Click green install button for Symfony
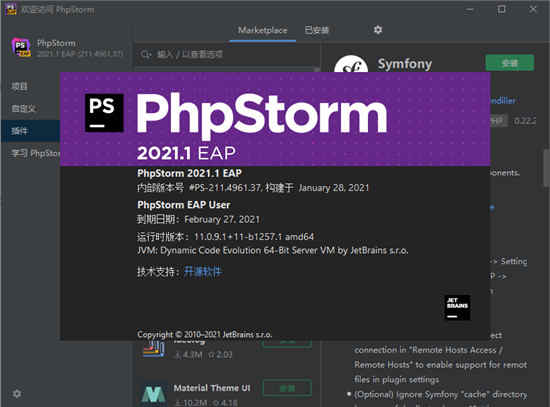550x407 pixels. tap(510, 63)
